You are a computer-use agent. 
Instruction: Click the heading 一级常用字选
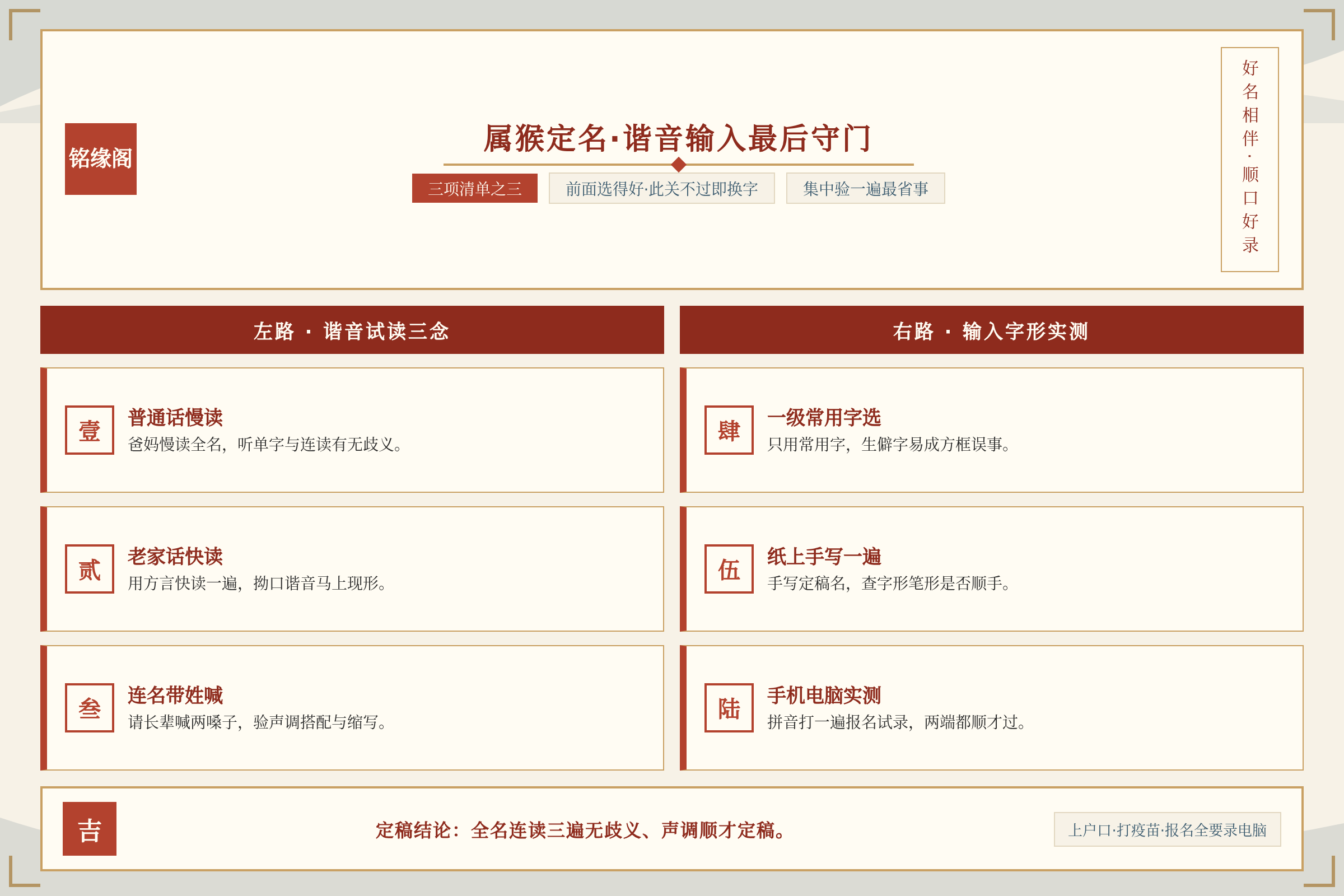(824, 418)
